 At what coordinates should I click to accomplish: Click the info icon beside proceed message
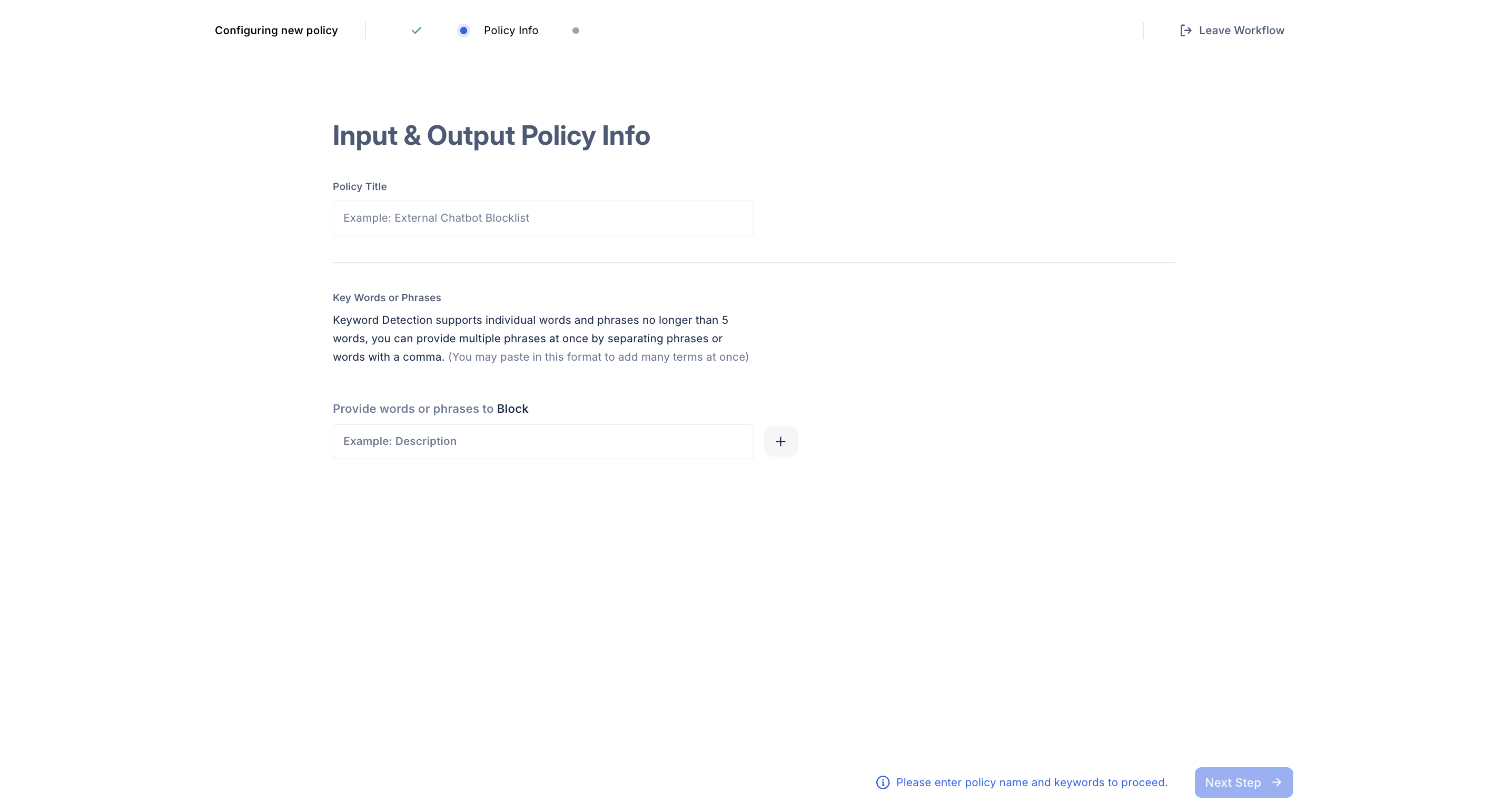click(882, 782)
